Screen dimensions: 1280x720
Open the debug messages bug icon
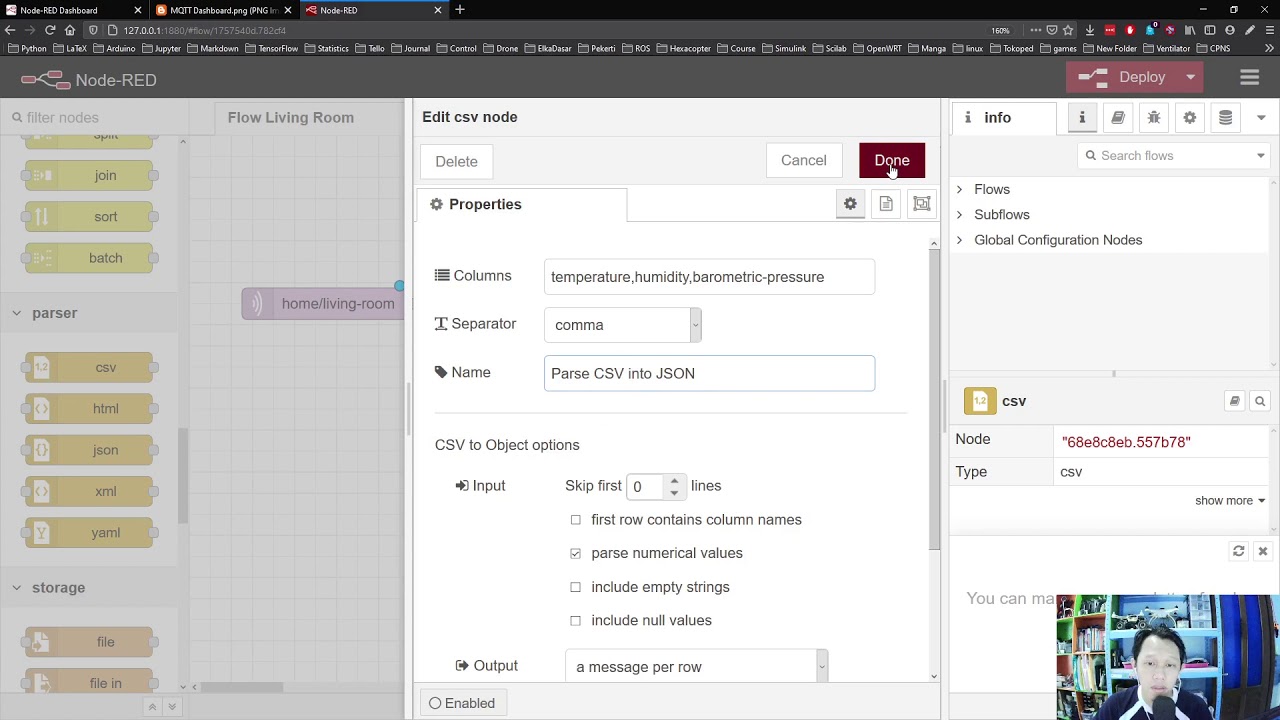click(1154, 118)
